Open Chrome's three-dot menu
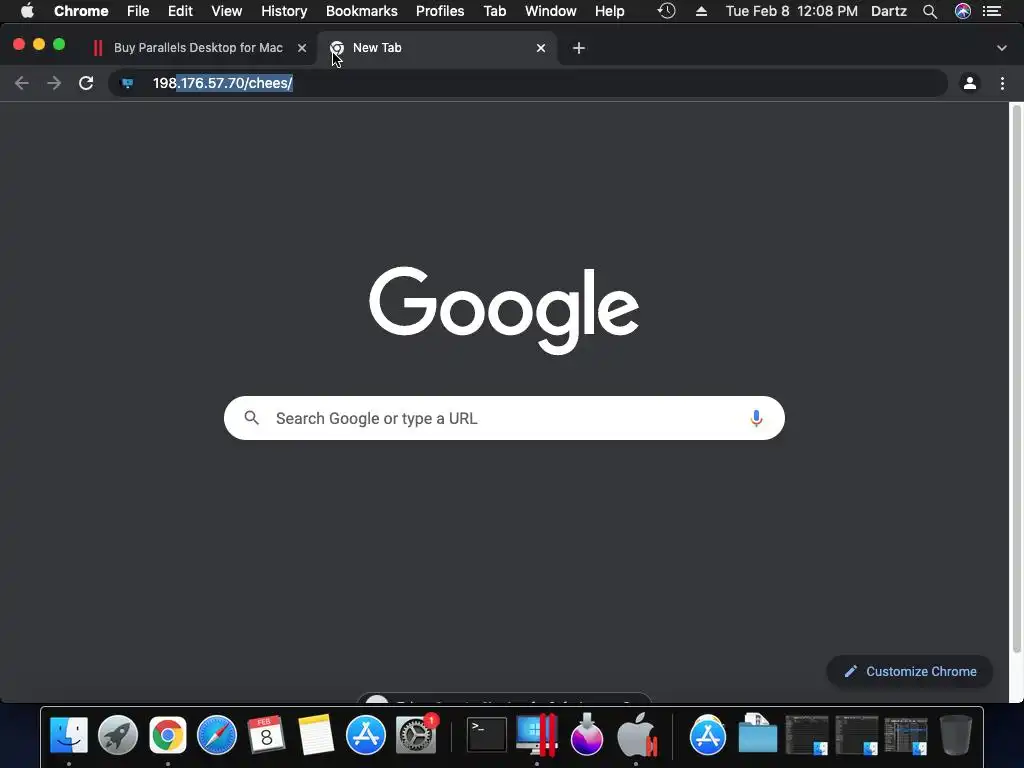1024x768 pixels. pos(1002,83)
